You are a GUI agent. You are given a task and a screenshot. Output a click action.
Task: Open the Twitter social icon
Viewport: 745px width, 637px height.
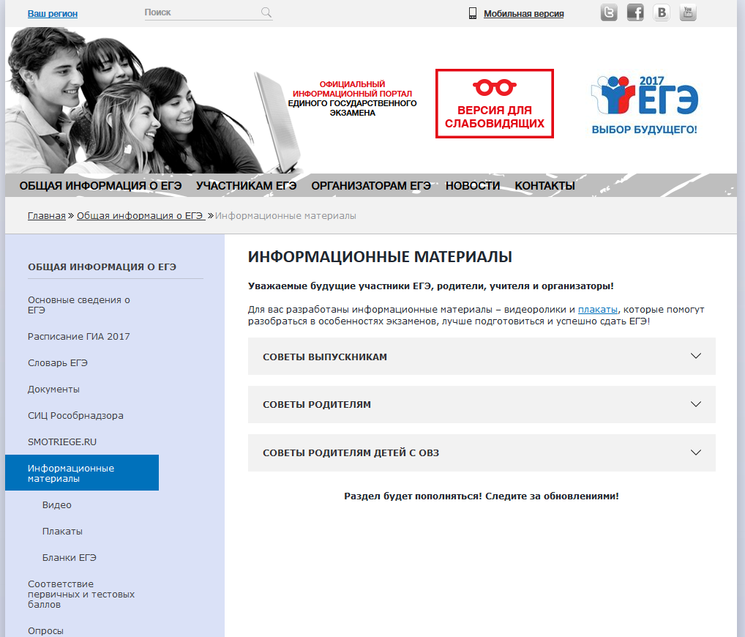(609, 13)
